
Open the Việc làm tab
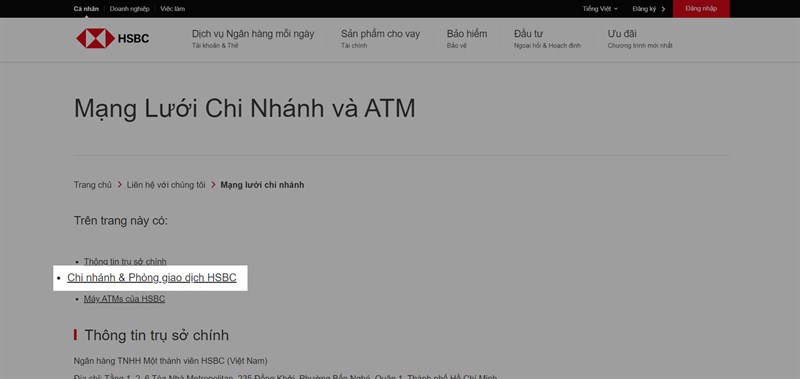point(172,9)
